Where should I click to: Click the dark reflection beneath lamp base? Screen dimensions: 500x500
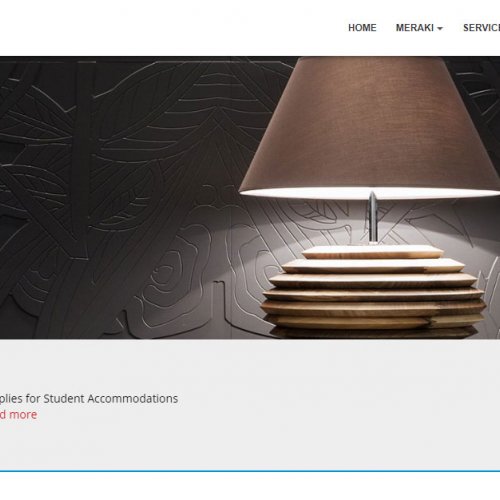pyautogui.click(x=373, y=333)
